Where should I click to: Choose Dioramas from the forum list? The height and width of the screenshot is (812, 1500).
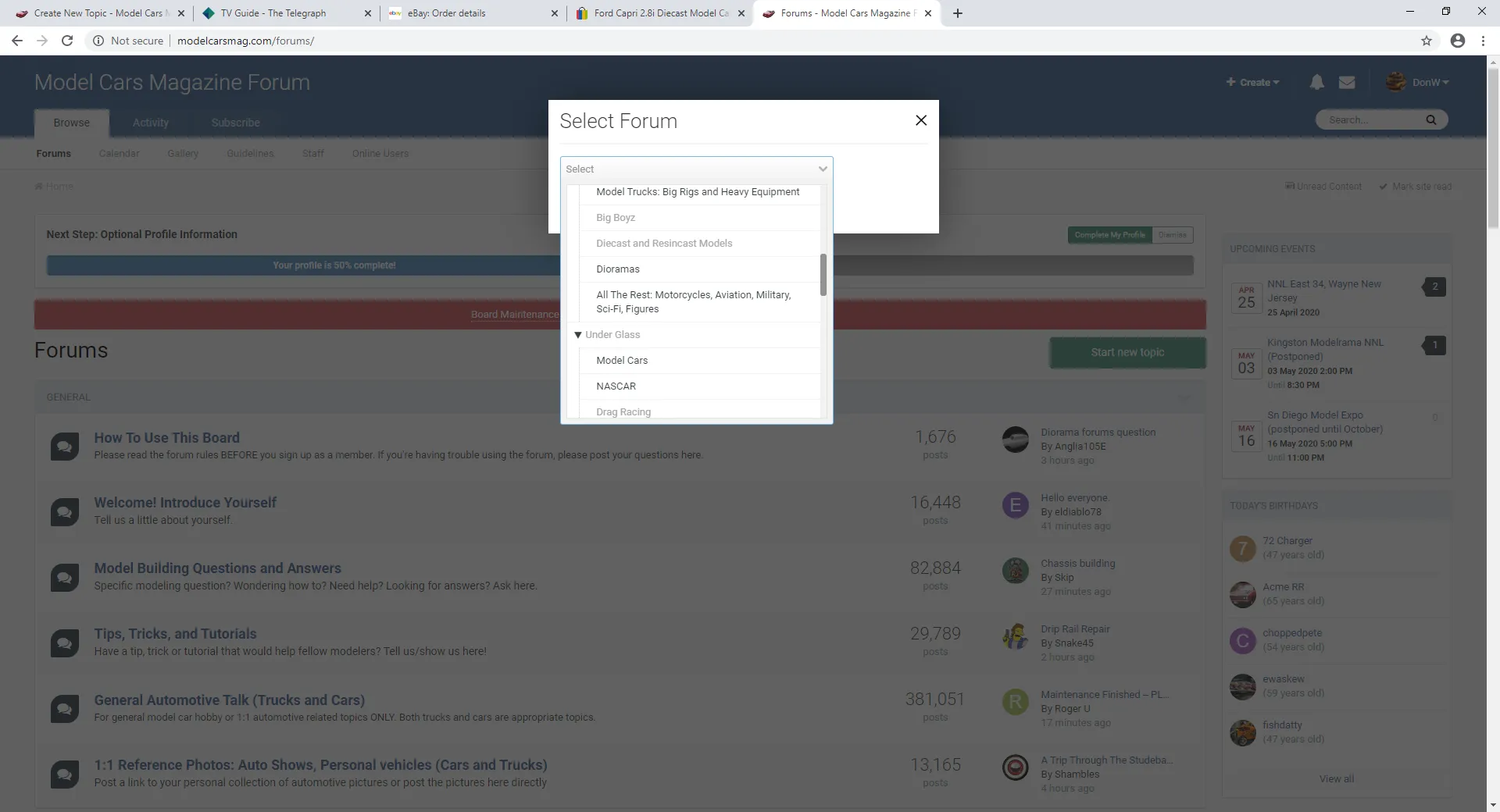click(x=618, y=269)
